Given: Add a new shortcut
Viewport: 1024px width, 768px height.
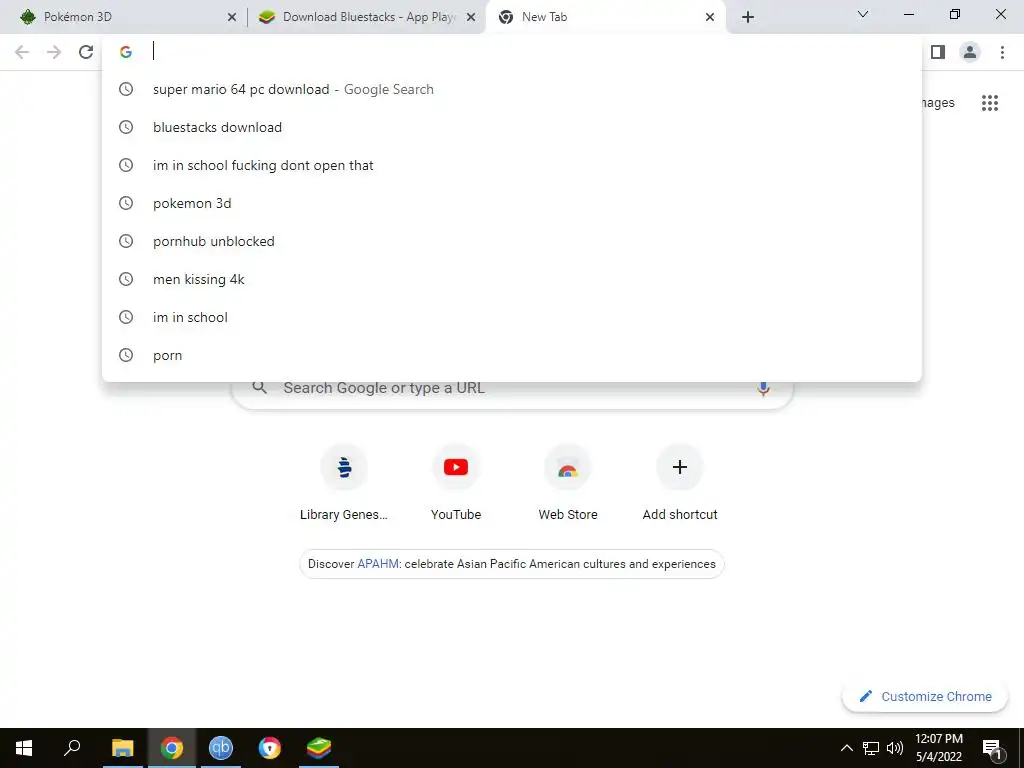Looking at the screenshot, I should click(680, 483).
